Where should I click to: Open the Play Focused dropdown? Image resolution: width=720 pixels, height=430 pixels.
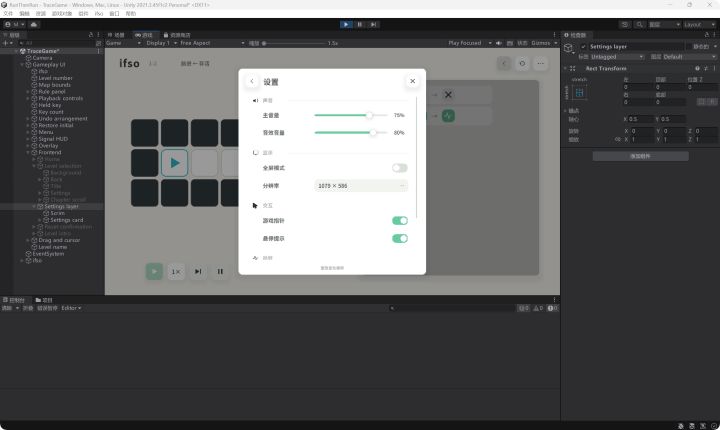(470, 43)
